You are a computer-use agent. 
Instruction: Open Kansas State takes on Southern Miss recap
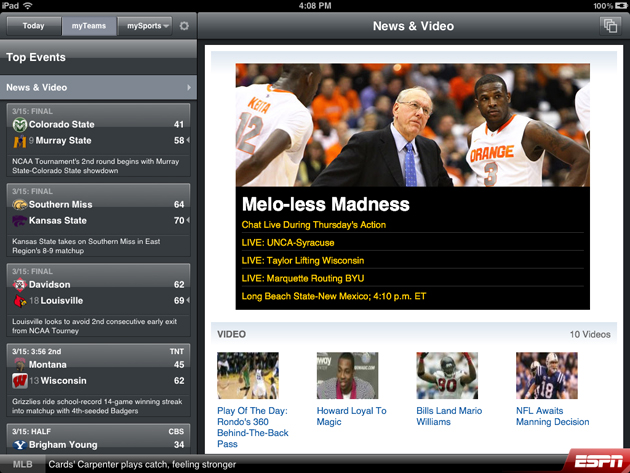pyautogui.click(x=86, y=246)
